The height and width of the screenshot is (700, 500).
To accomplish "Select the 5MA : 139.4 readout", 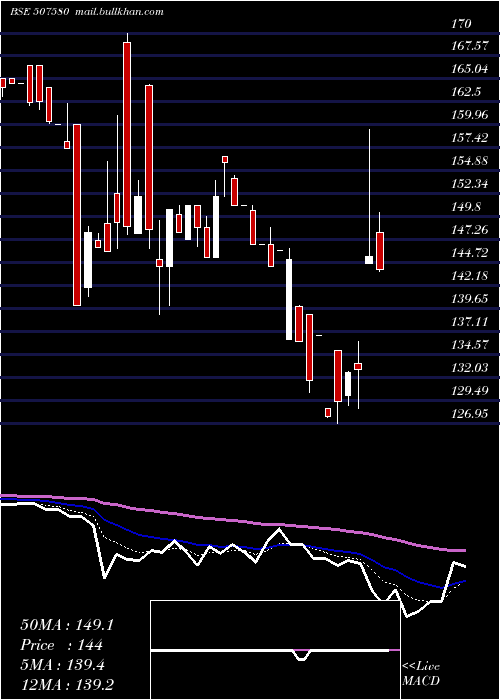I will click(x=62, y=665).
